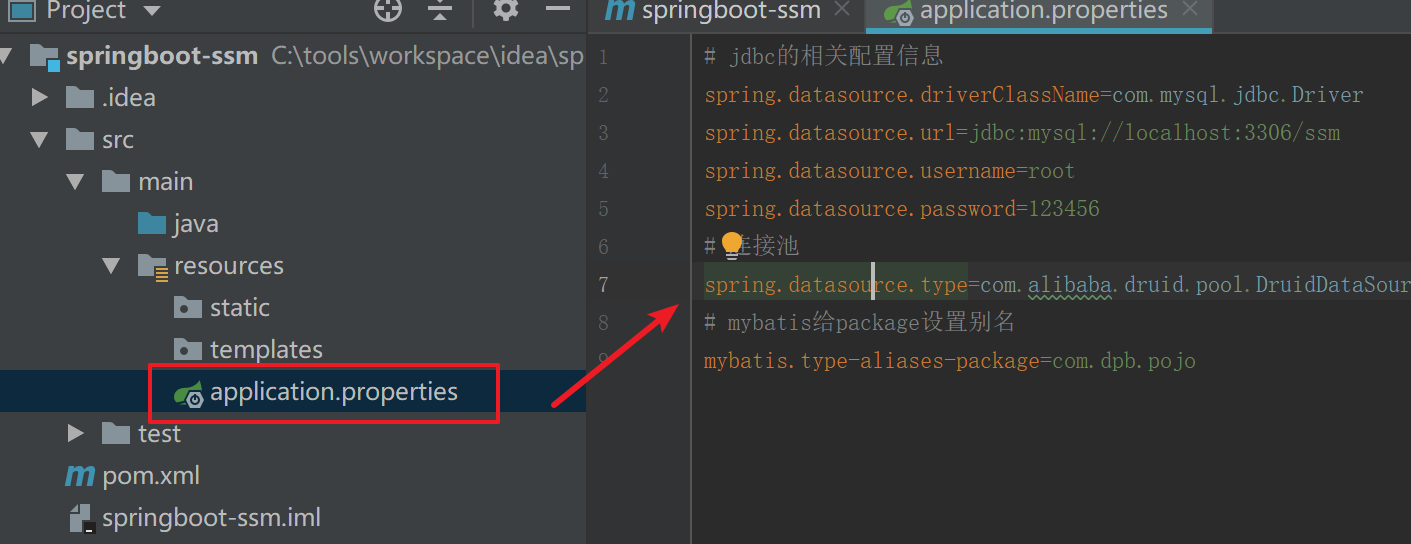Click the jdbc comment on line 1
This screenshot has height=544, width=1411.
pos(823,57)
